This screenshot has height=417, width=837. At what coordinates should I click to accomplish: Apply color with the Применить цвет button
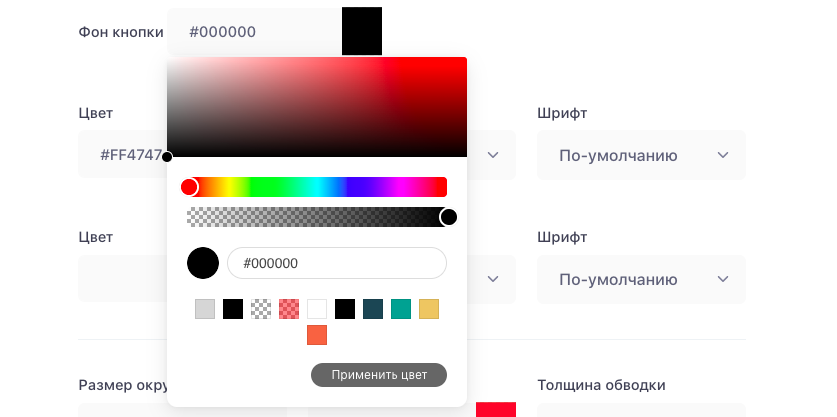tap(379, 375)
